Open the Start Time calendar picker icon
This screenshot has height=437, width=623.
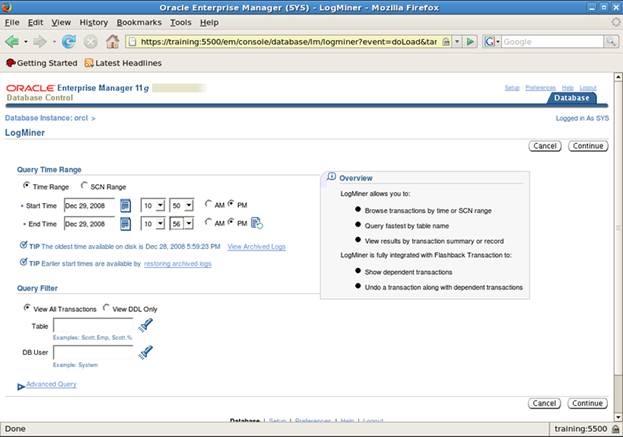coord(125,205)
